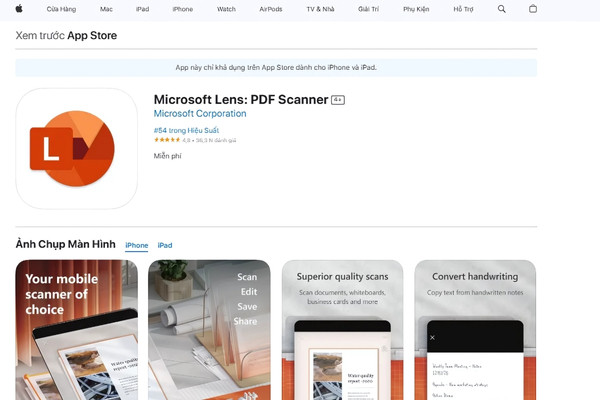The image size is (600, 400).
Task: Open #54 trong Hiệu Suất ranking link
Action: [x=186, y=130]
